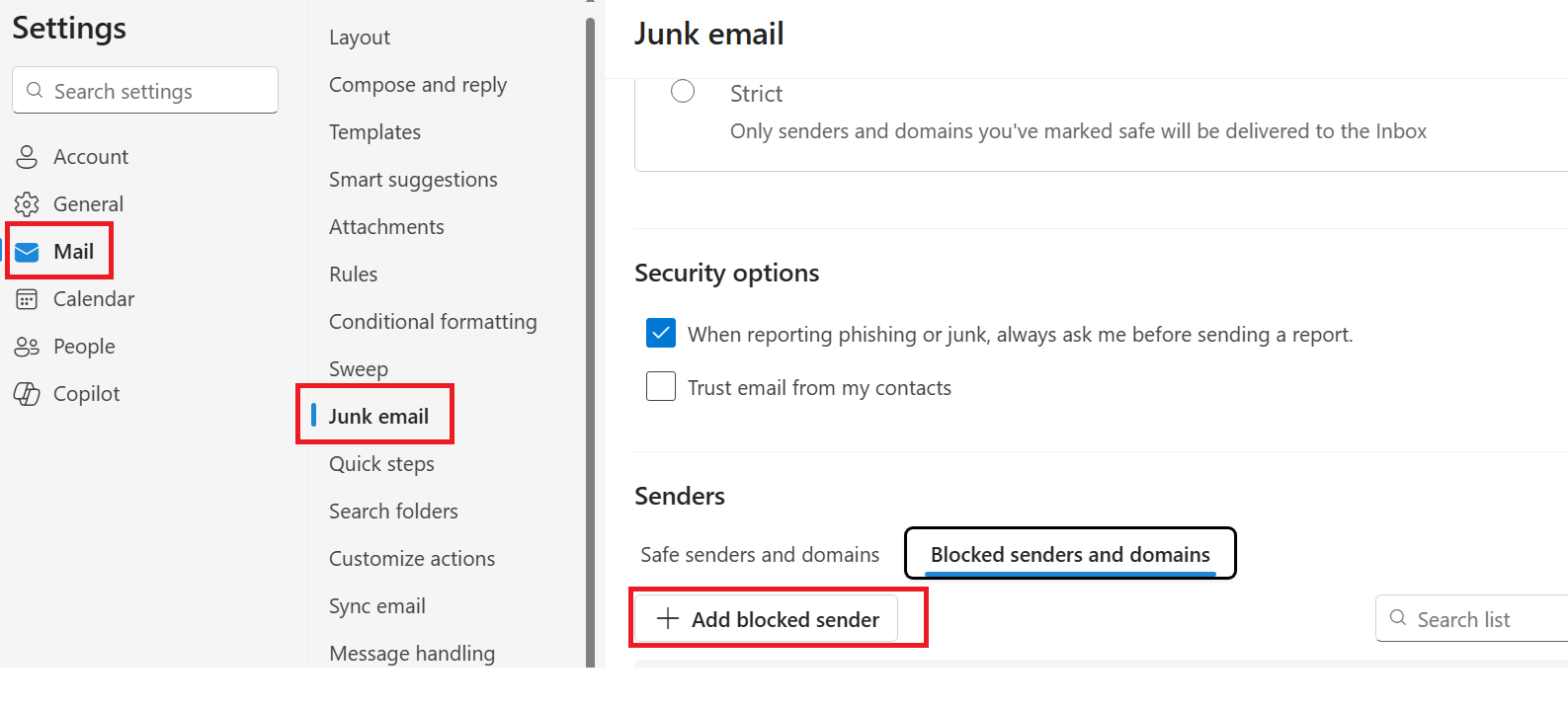Click the Mail envelope icon
Screen dimensions: 1568x711
click(27, 252)
